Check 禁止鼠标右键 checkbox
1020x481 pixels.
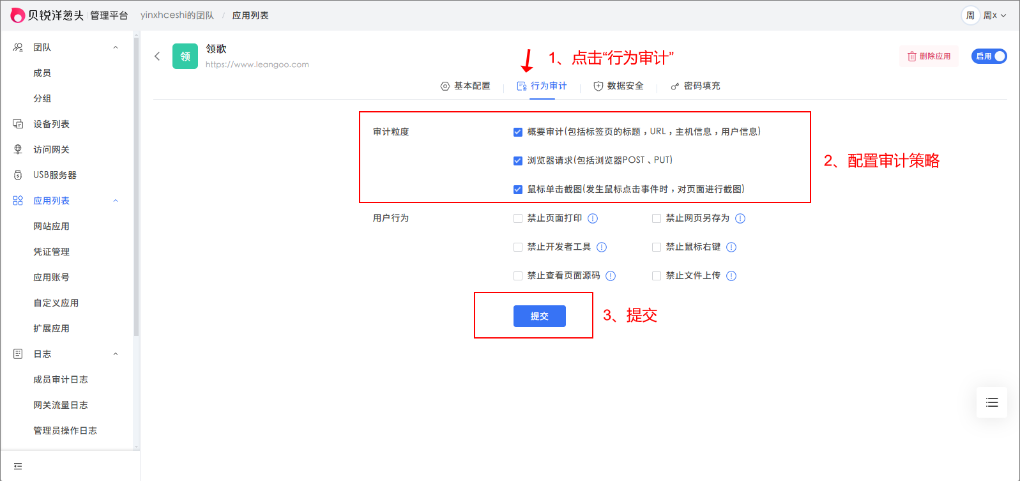(656, 247)
